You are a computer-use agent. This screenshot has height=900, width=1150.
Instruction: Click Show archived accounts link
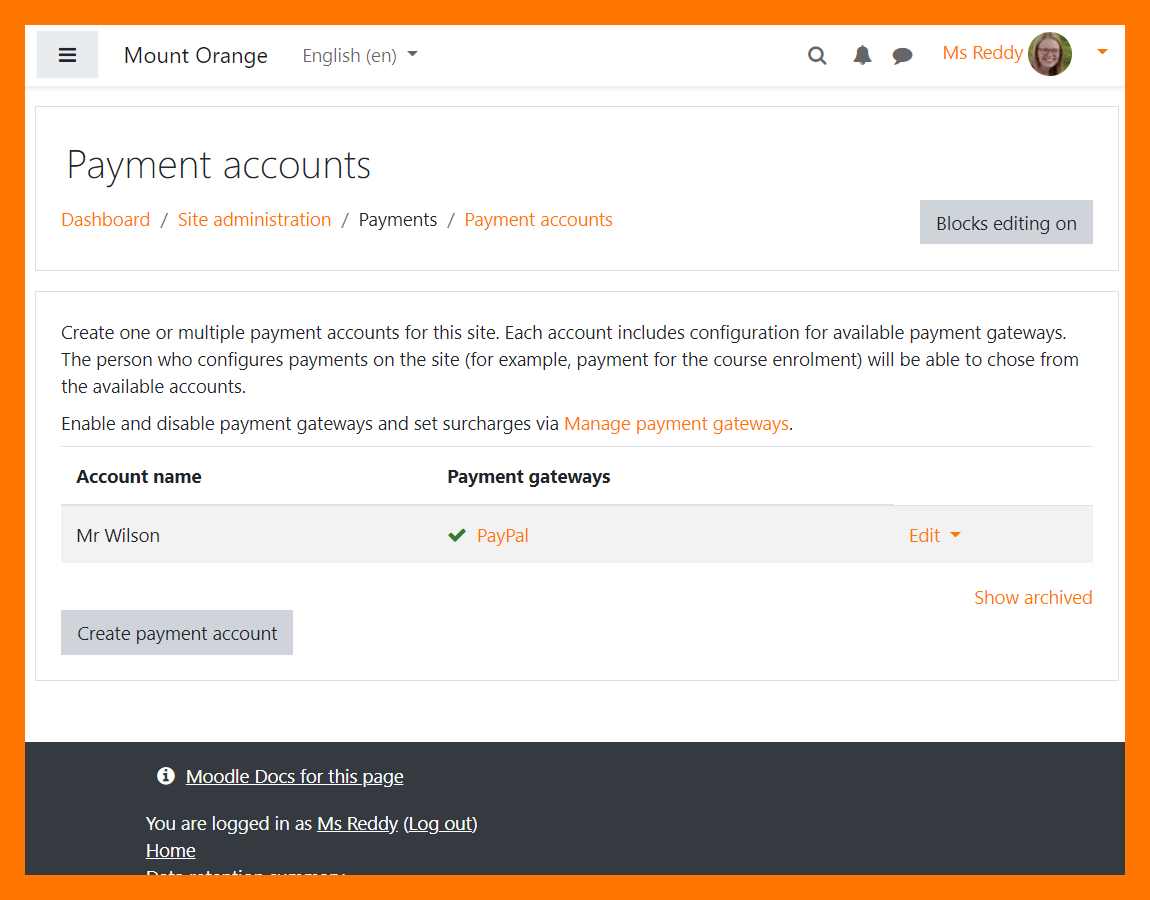coord(1033,597)
